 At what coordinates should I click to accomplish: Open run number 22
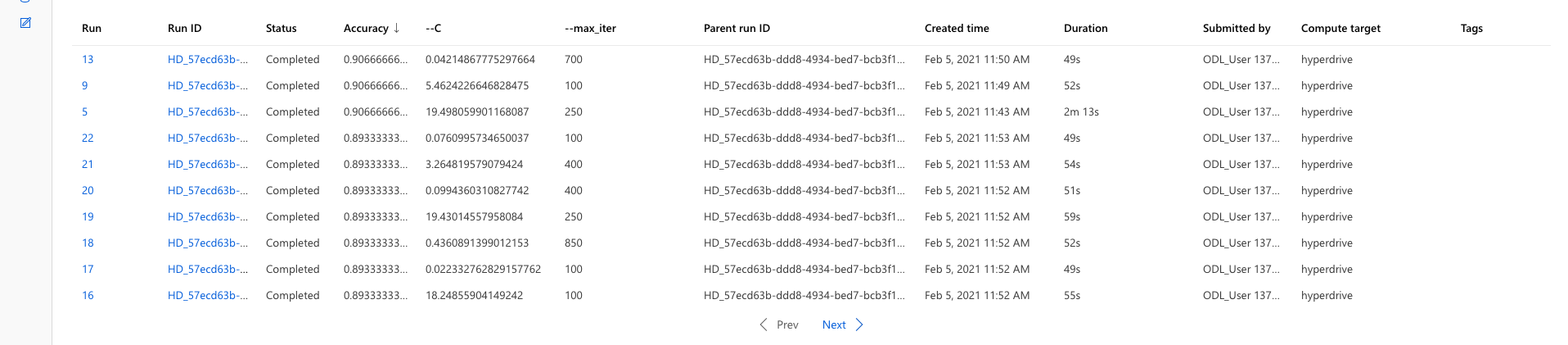click(x=88, y=138)
